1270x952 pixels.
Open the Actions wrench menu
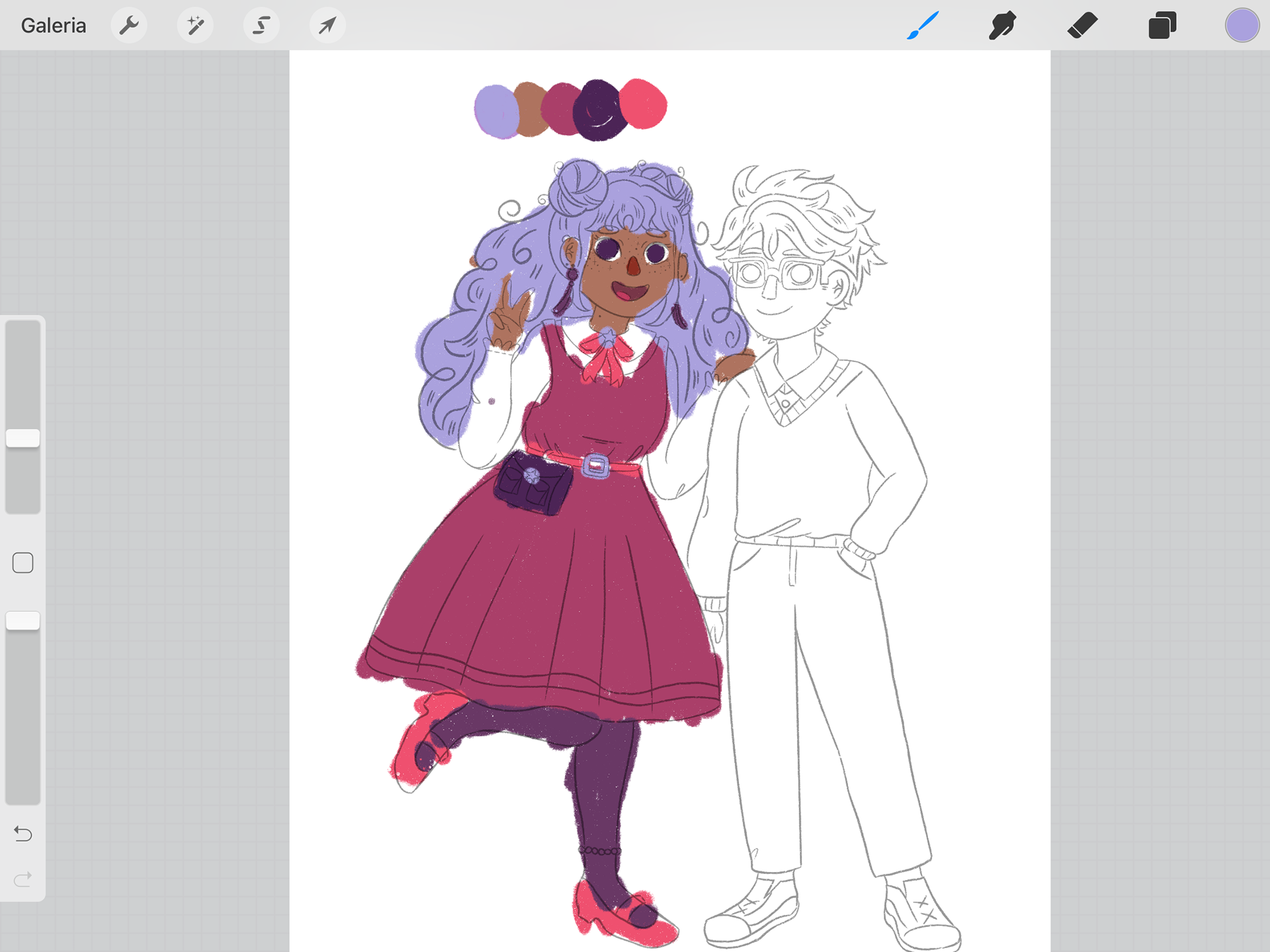tap(129, 26)
